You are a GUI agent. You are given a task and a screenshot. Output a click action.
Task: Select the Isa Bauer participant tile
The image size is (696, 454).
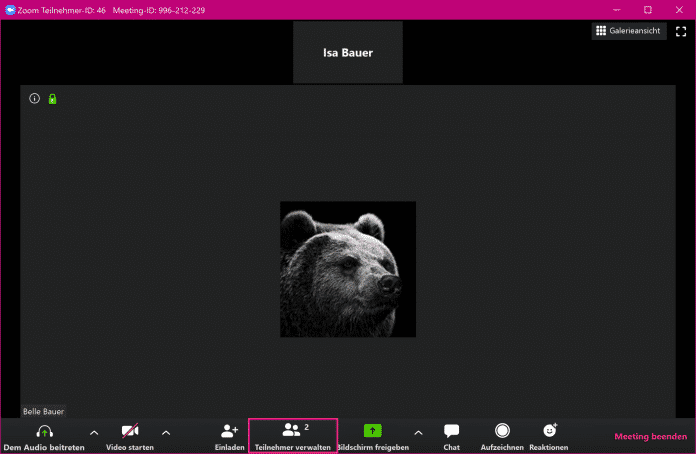pos(347,52)
